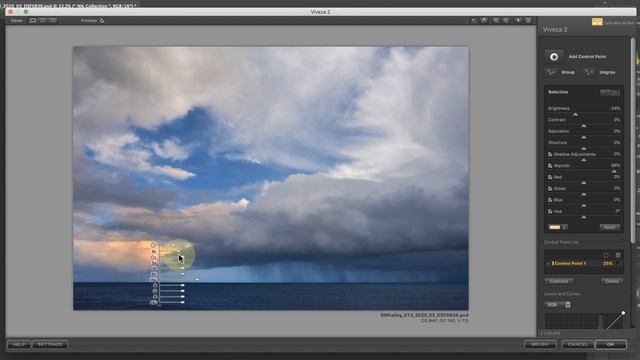Image resolution: width=640 pixels, height=360 pixels.
Task: Click show-selection circle icon in control point list
Action: point(606,255)
